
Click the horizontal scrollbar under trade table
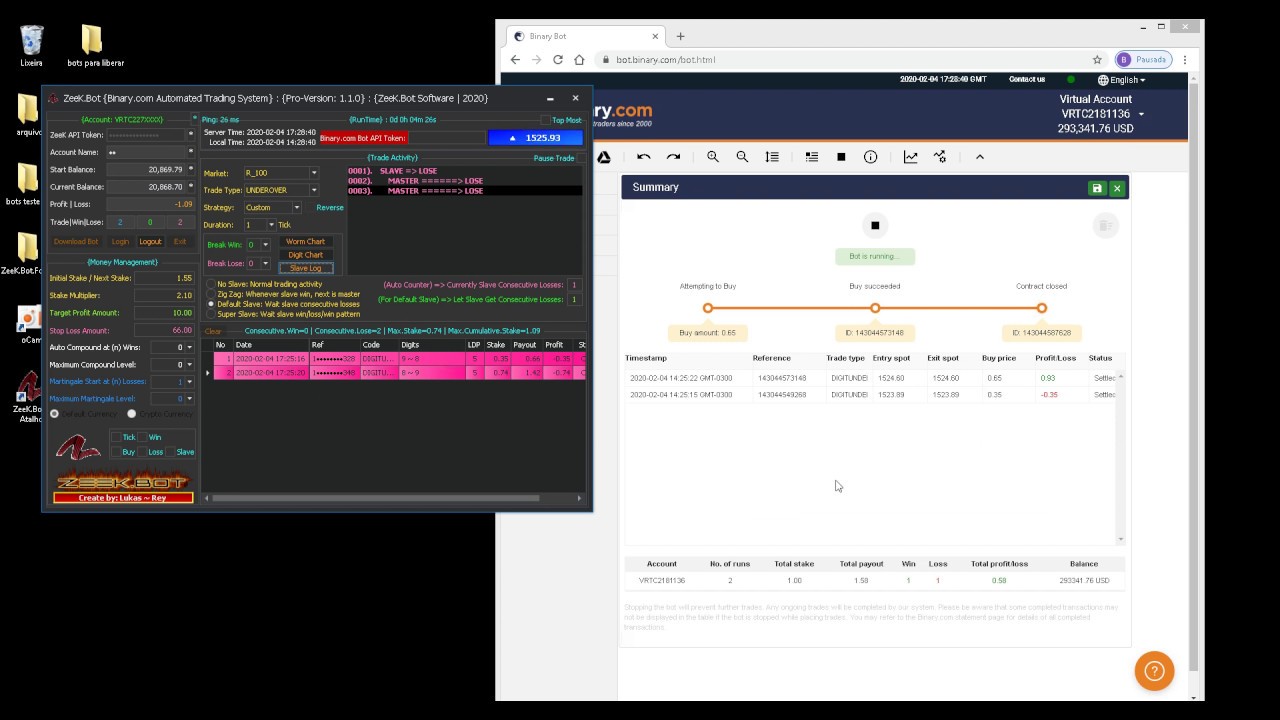click(375, 498)
